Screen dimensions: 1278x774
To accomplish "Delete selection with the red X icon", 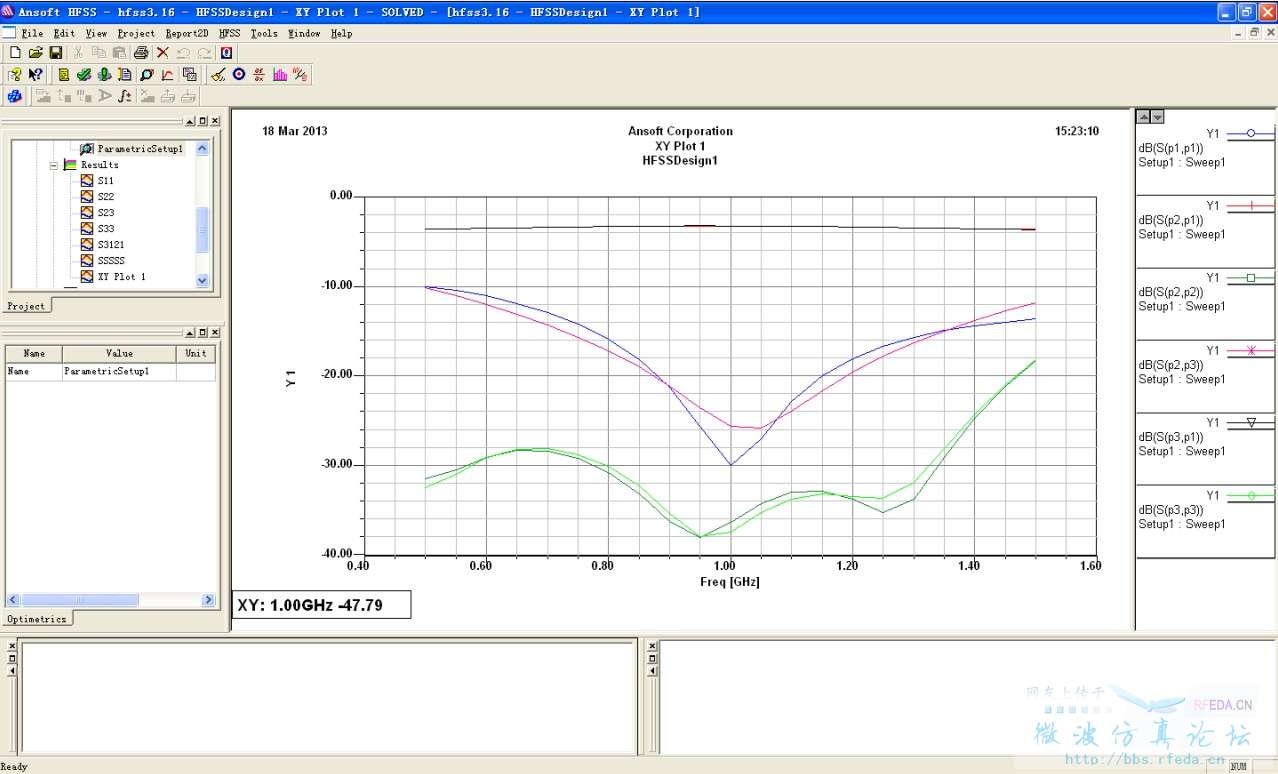I will 162,53.
